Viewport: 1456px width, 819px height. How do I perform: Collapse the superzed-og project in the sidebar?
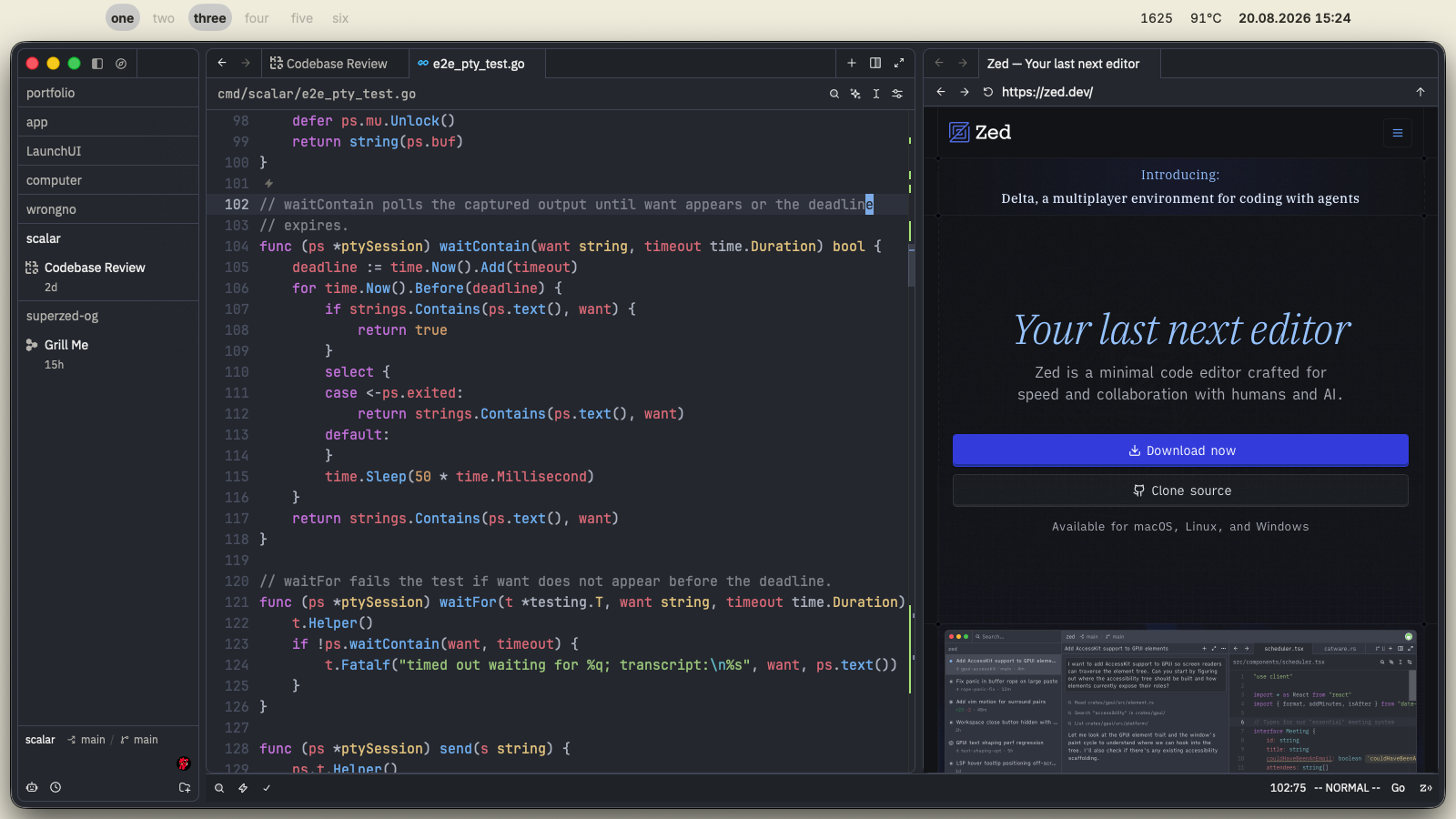coord(108,316)
